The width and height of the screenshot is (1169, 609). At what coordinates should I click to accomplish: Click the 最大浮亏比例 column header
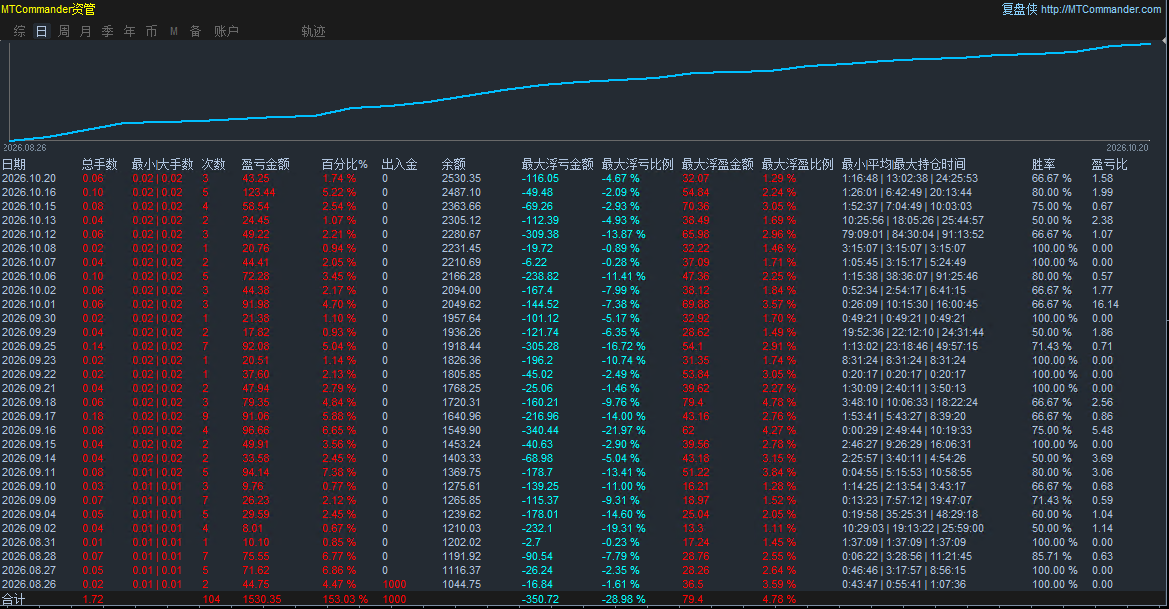[x=637, y=164]
